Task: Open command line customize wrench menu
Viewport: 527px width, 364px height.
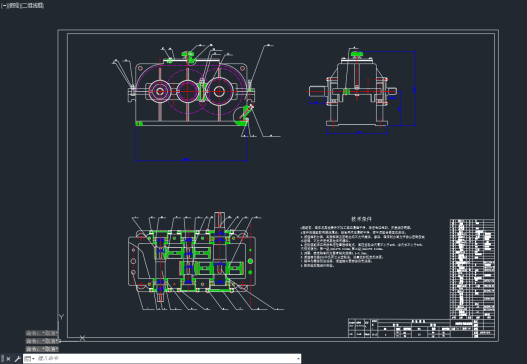Action: click(17, 359)
